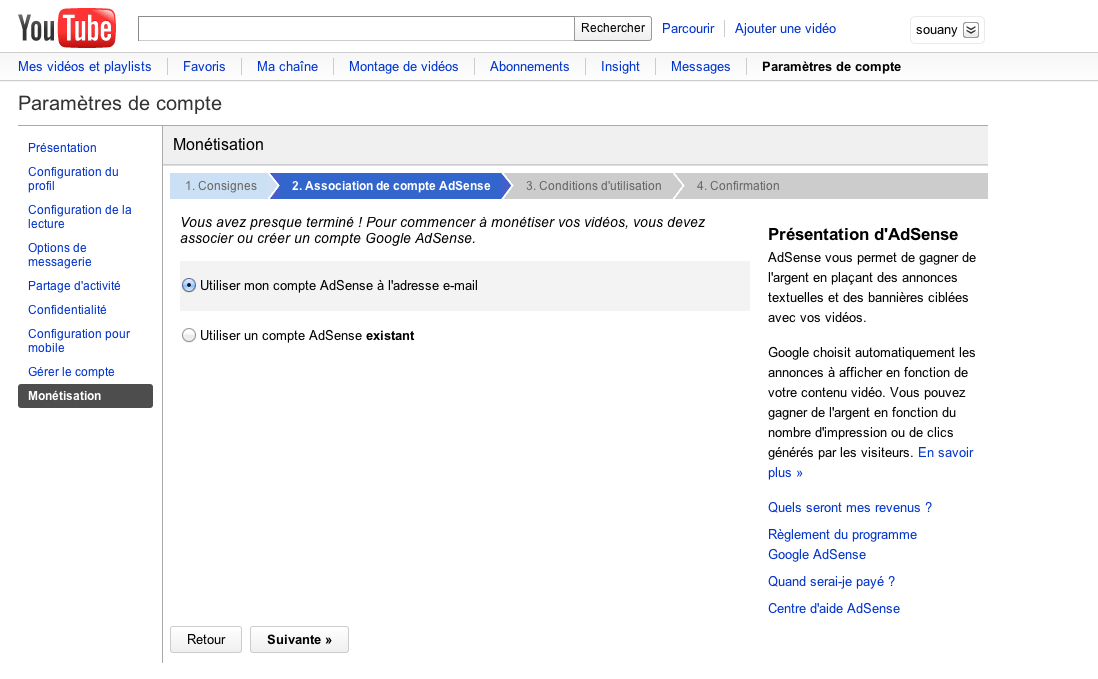Open Partage d'activité settings
The width and height of the screenshot is (1098, 679).
pos(74,286)
